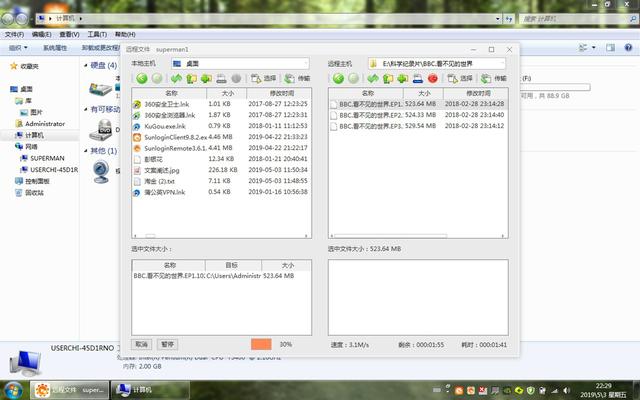Select SunloginClient9.8.2 file row
Viewport: 640px width, 400px height.
click(x=221, y=137)
